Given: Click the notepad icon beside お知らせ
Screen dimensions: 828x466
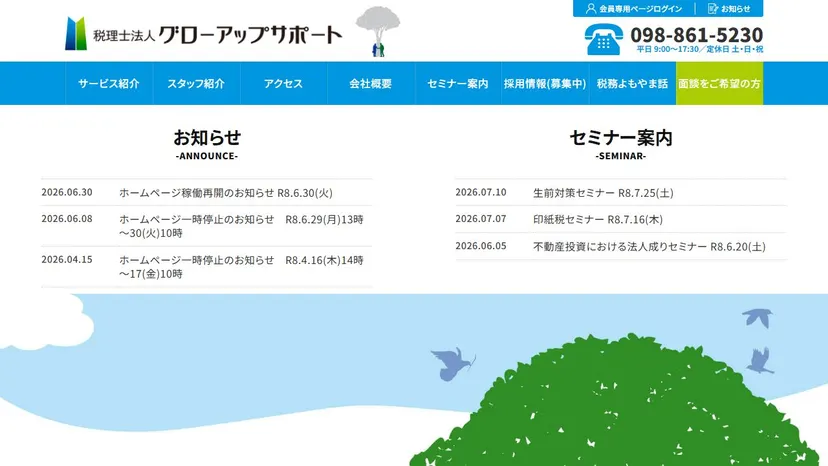Looking at the screenshot, I should coord(713,8).
